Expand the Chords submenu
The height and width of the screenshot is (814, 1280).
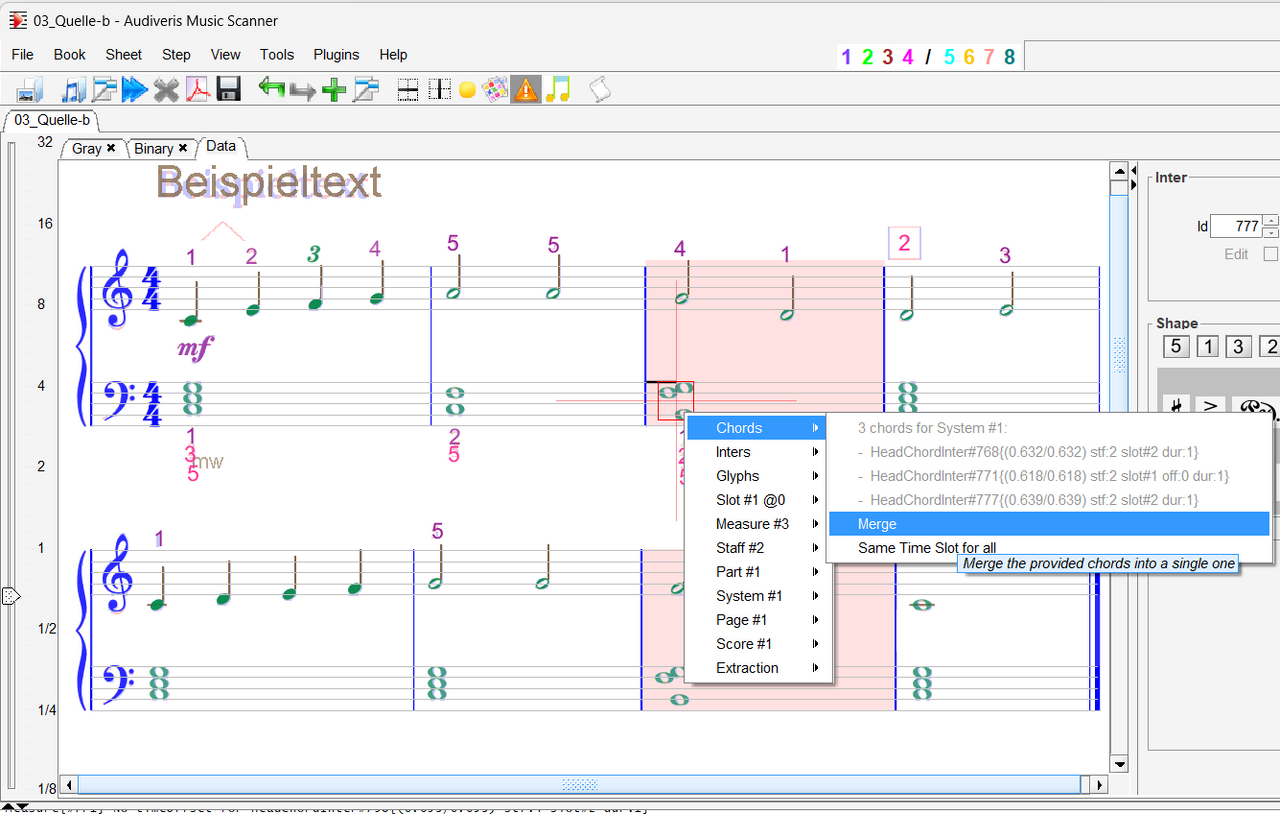(x=758, y=428)
